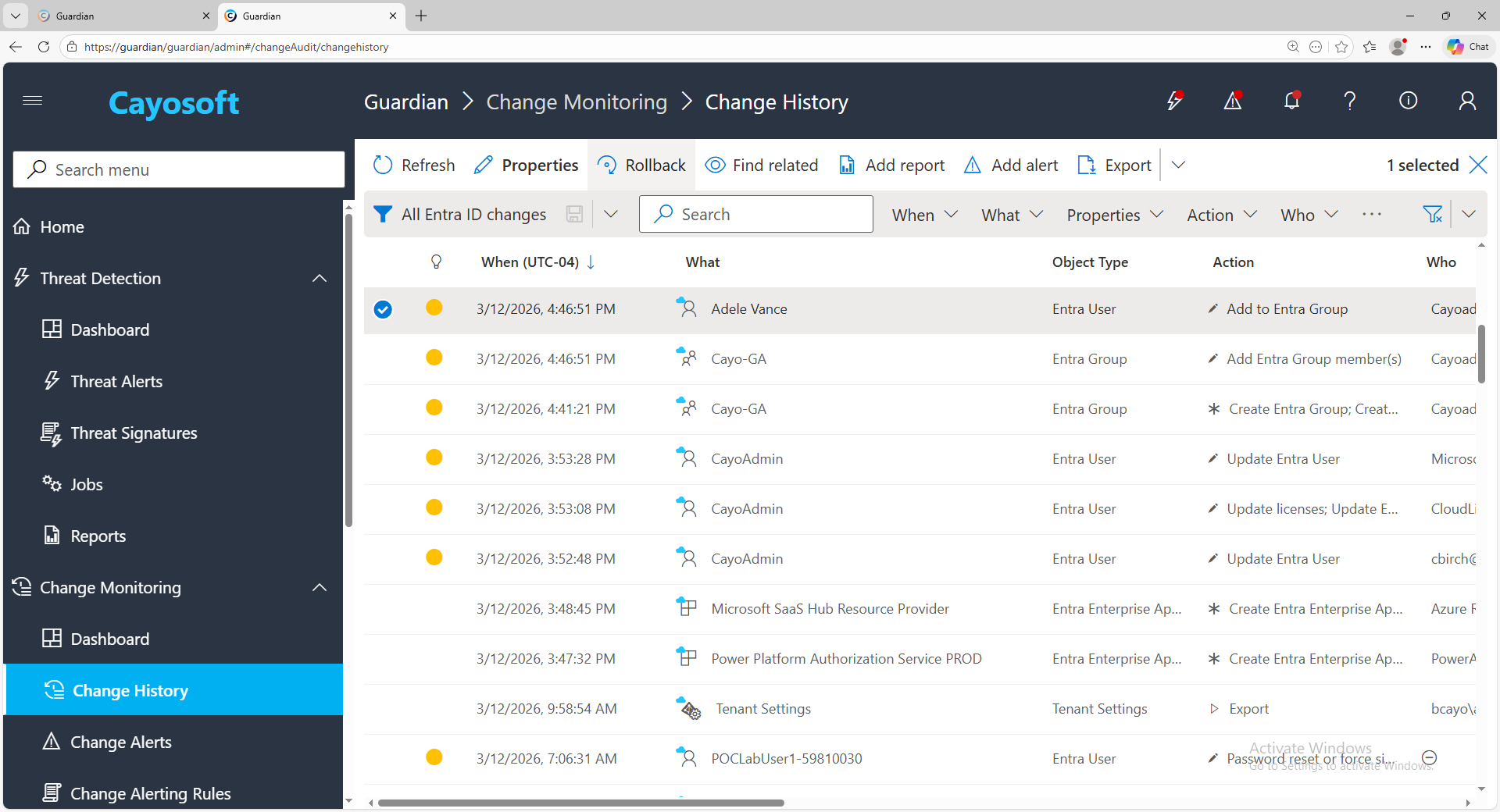Open the When filter dropdown
This screenshot has height=812, width=1500.
924,215
